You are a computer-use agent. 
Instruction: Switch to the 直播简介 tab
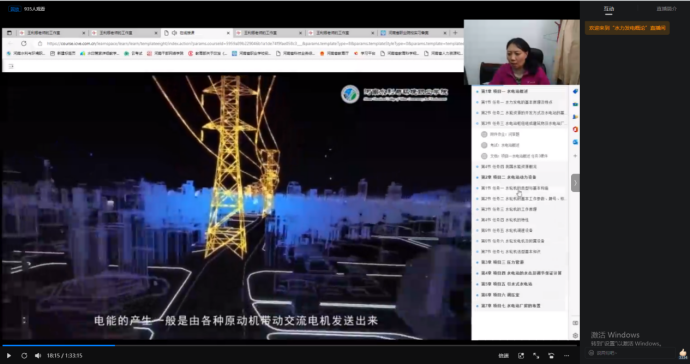pyautogui.click(x=666, y=9)
